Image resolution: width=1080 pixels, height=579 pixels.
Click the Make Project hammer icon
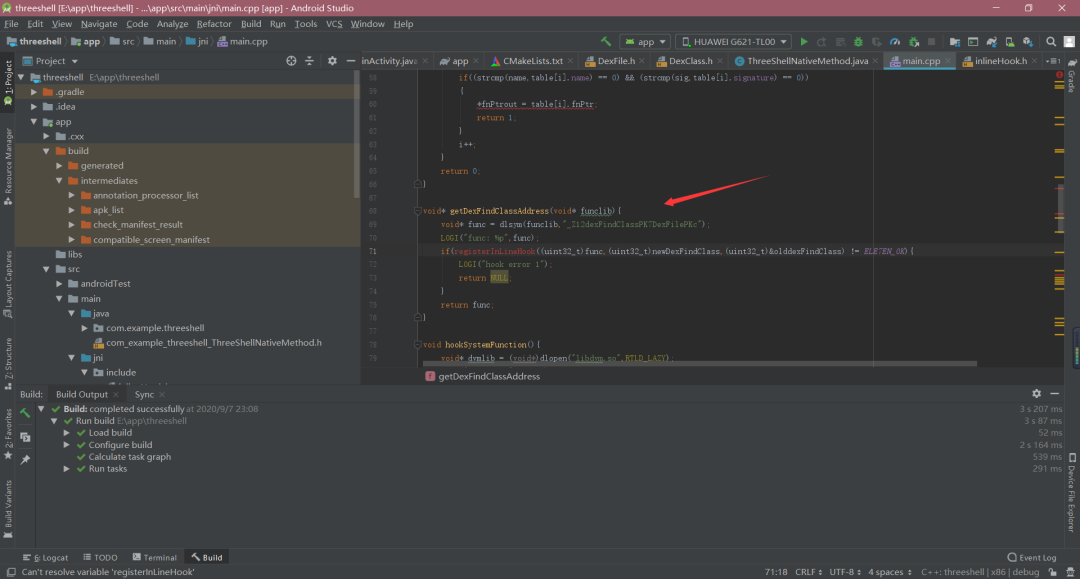point(605,42)
